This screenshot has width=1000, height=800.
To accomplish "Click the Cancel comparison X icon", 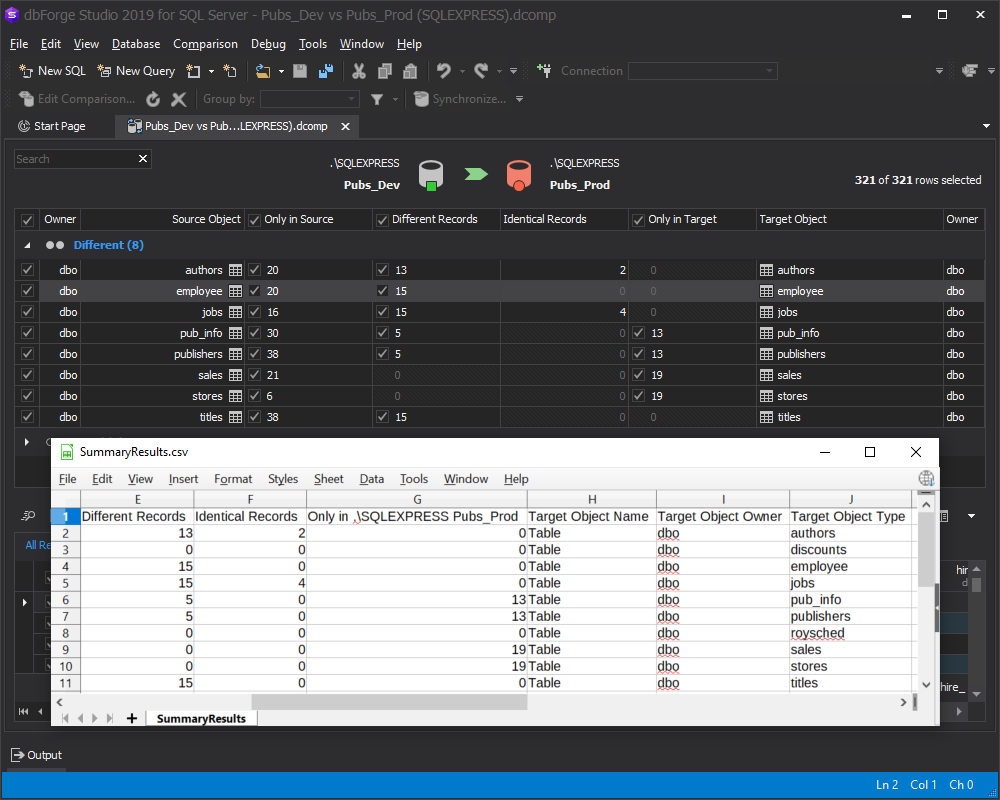I will [x=179, y=99].
